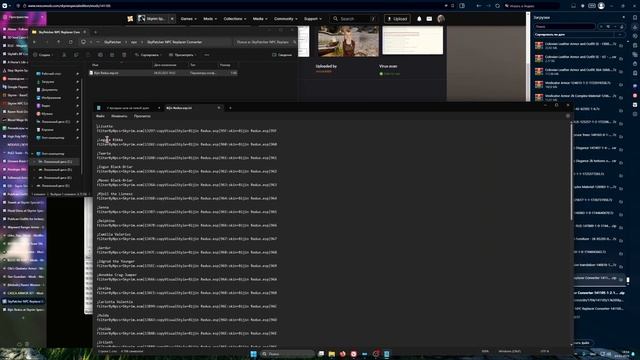Open the Collections dropdown on Nexus Mods
Viewport: 640px width, 360px height.
click(x=235, y=19)
